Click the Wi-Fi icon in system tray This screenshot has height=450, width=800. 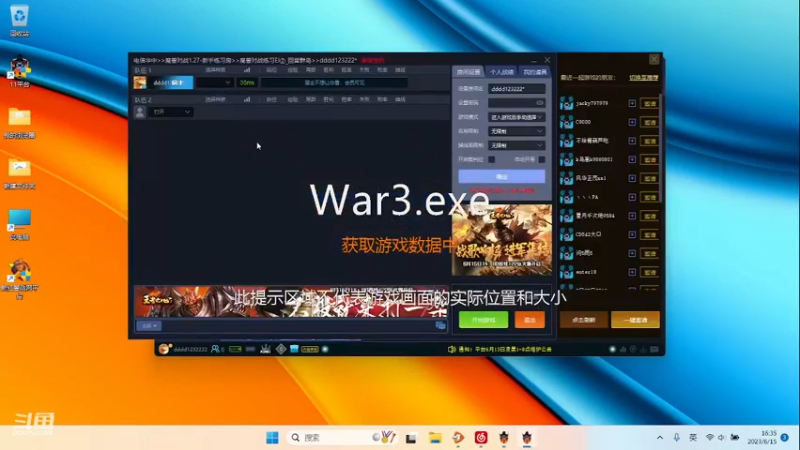(x=710, y=438)
